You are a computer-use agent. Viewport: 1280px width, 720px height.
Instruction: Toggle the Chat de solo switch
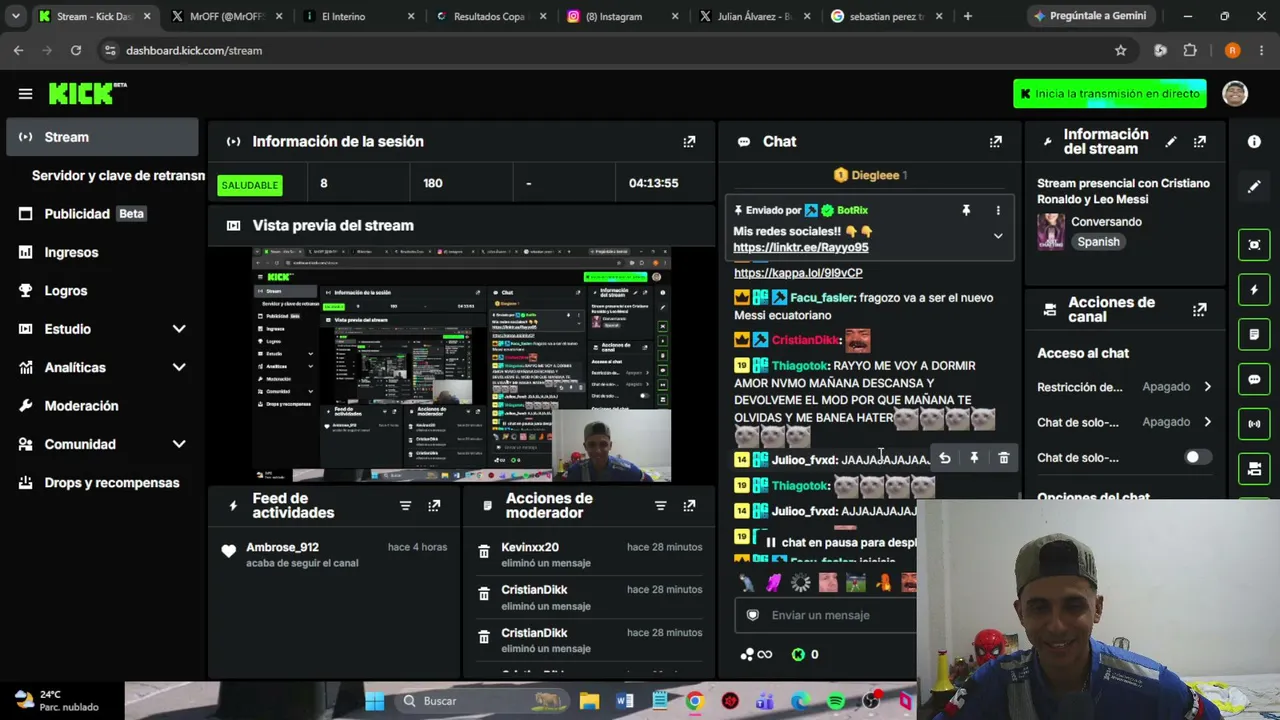point(1197,458)
